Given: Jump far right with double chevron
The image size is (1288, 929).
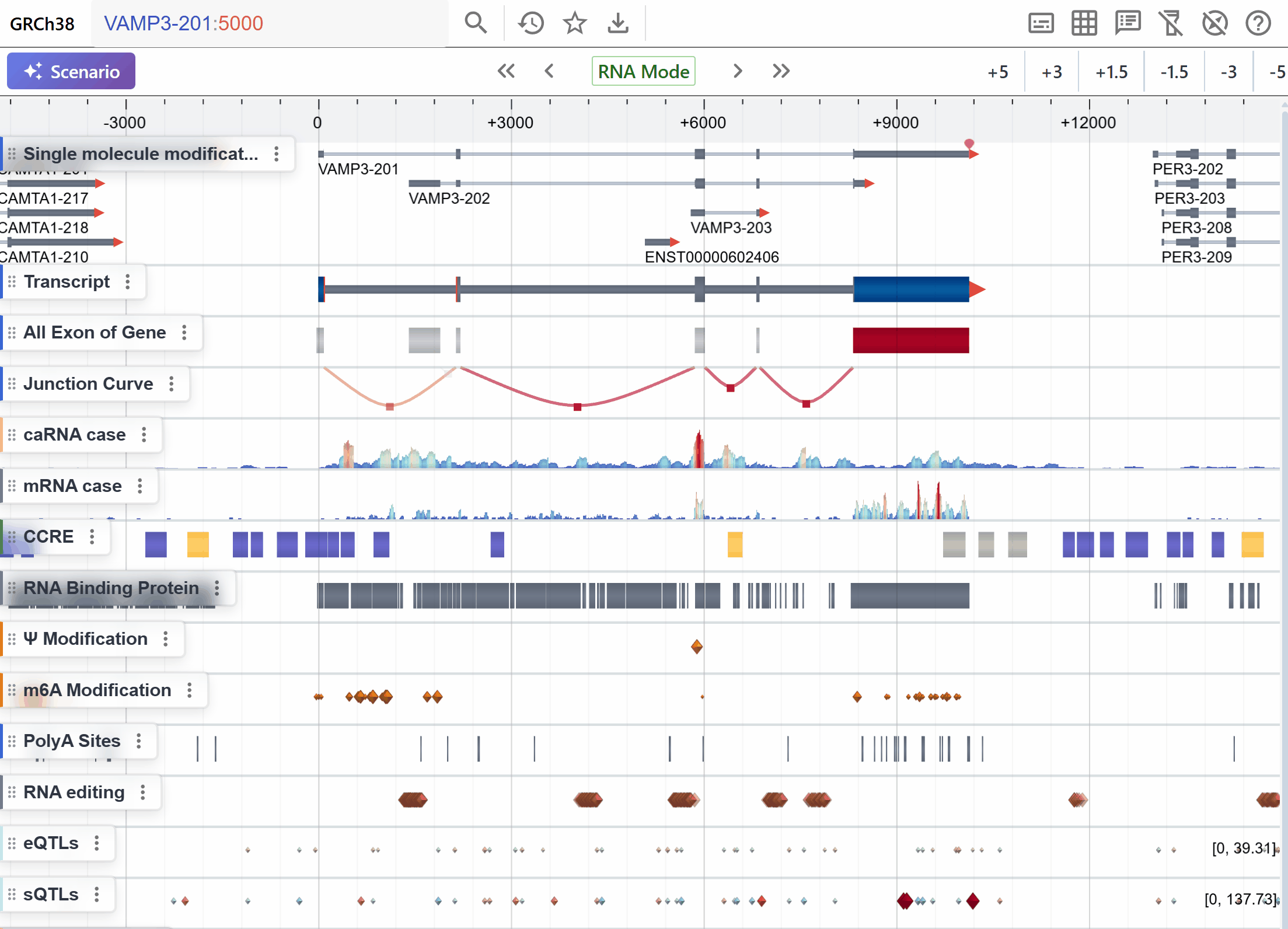Looking at the screenshot, I should pos(781,71).
